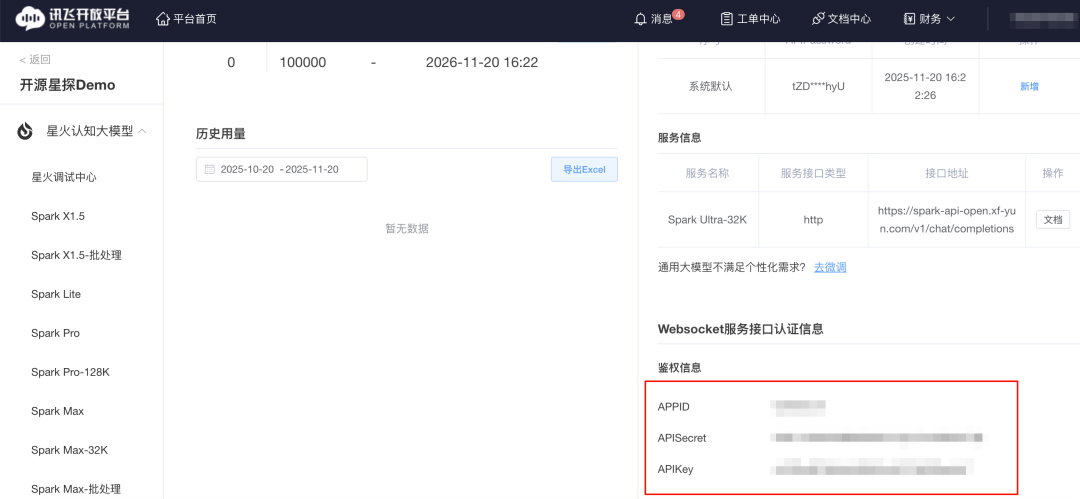The width and height of the screenshot is (1080, 499).
Task: Click the work order center clipboard icon
Action: tap(727, 19)
